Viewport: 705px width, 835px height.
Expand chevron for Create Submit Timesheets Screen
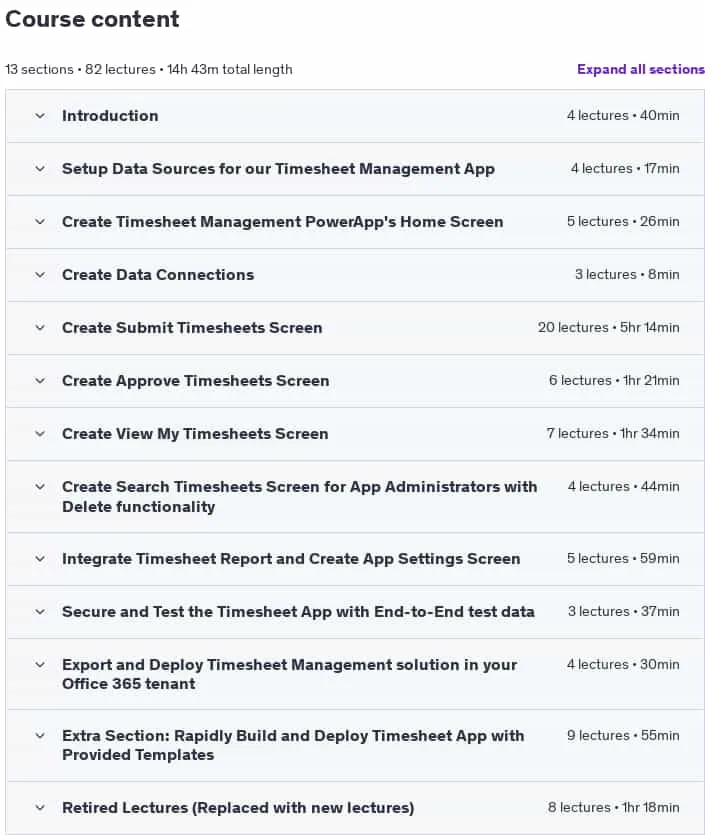tap(40, 328)
